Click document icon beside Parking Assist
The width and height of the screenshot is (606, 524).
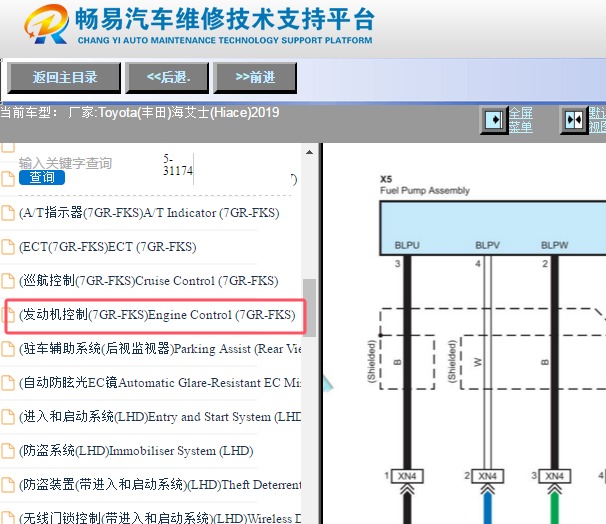7,349
